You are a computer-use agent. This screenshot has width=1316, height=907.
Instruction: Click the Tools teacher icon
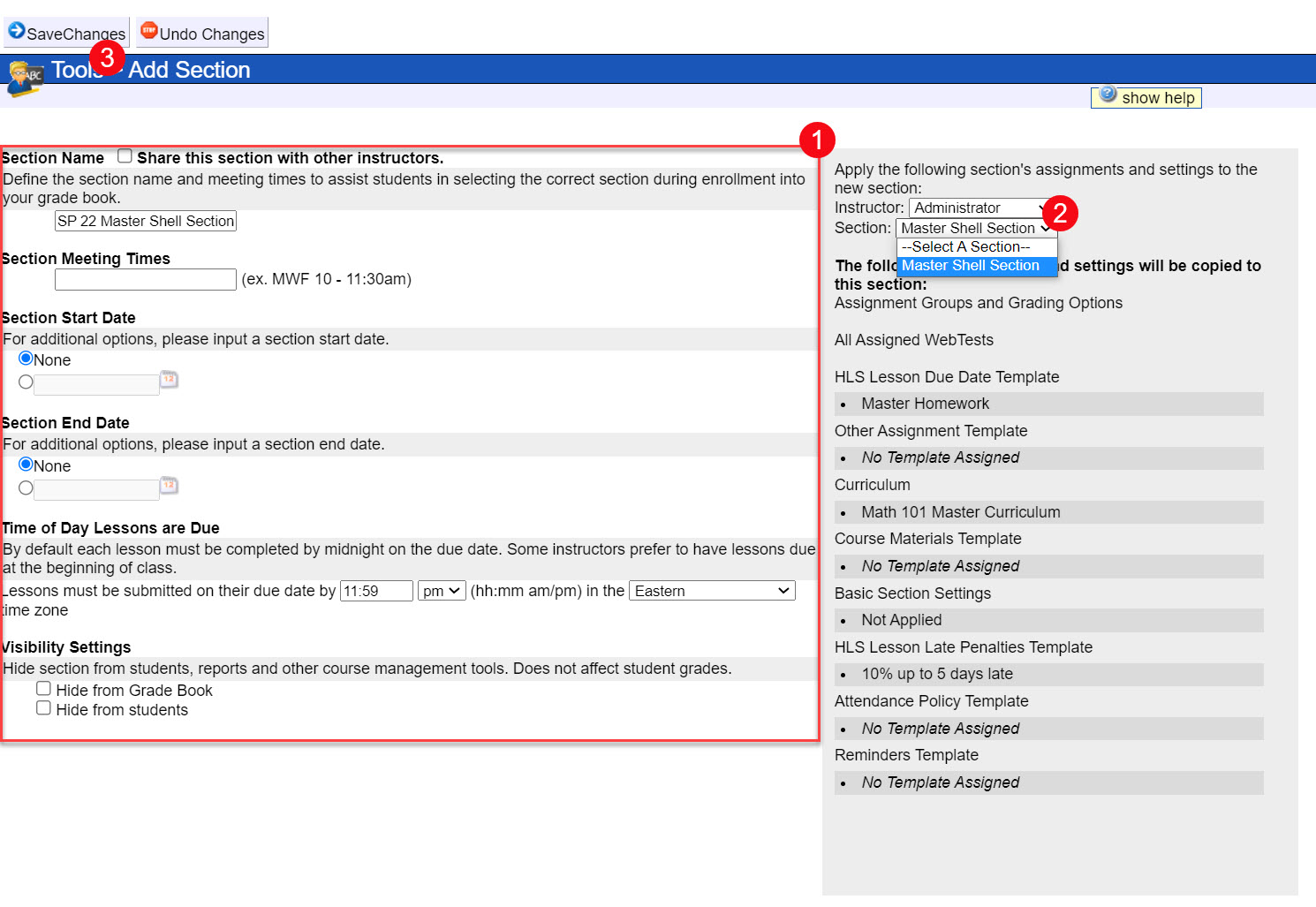[25, 78]
